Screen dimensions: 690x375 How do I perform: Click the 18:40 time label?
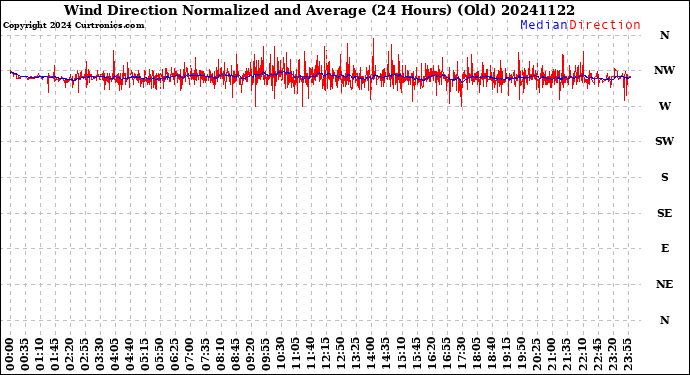tap(492, 355)
